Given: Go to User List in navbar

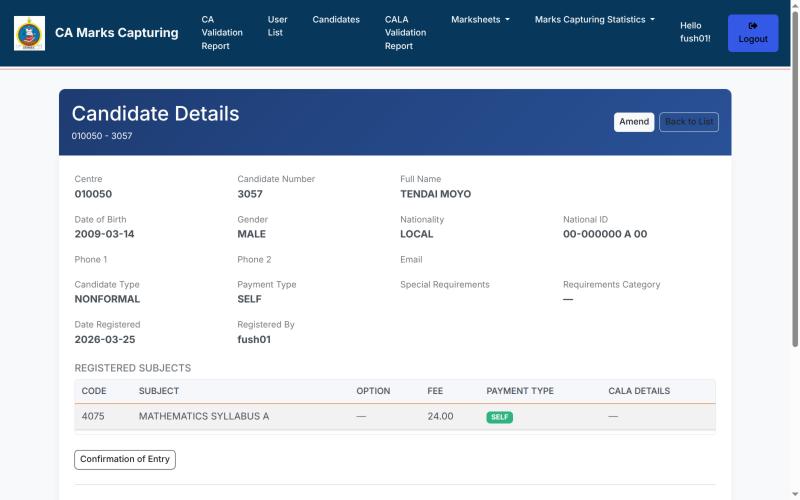Looking at the screenshot, I should pyautogui.click(x=278, y=26).
